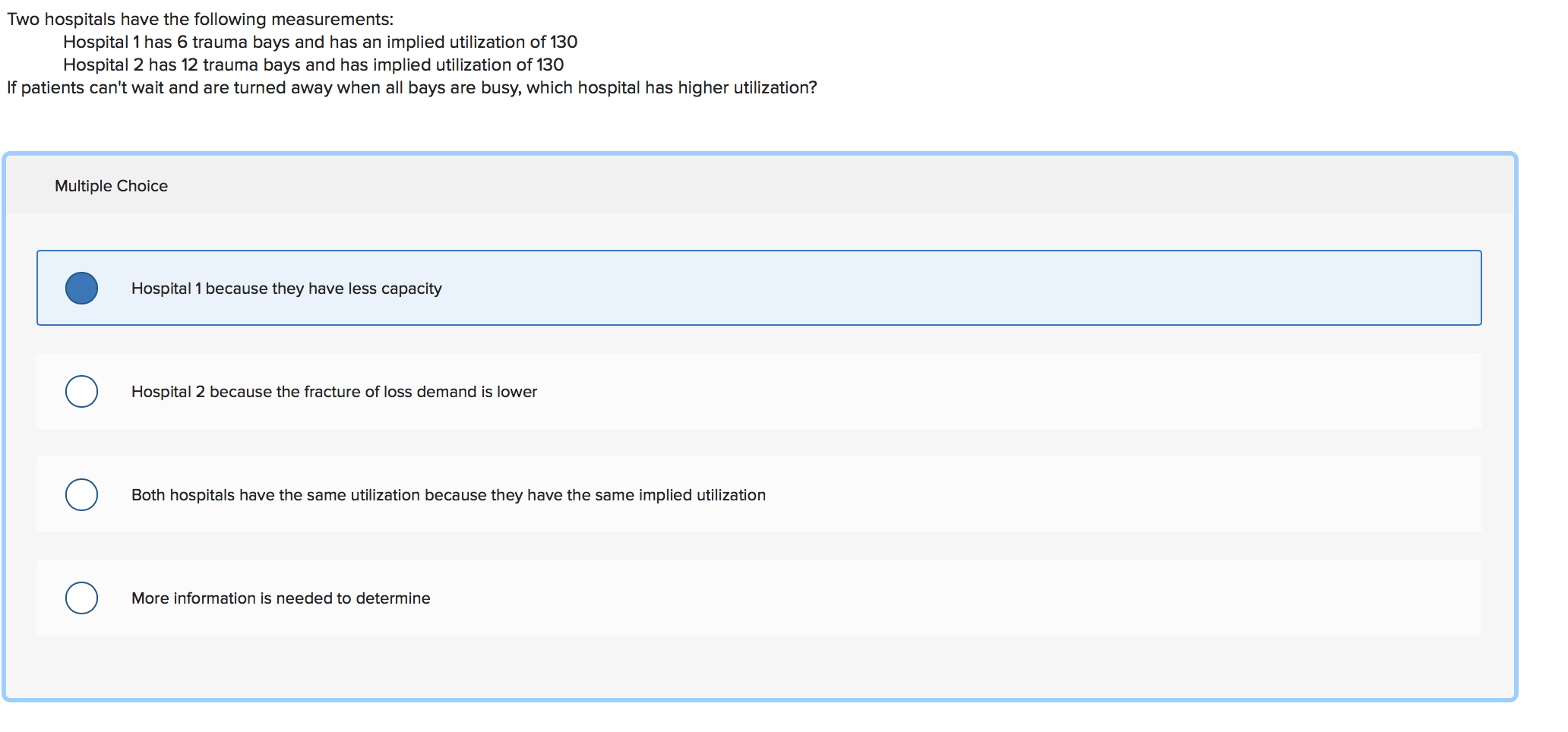Choose answer about fracture of loss demand
Screen dimensions: 1568x732
(334, 392)
